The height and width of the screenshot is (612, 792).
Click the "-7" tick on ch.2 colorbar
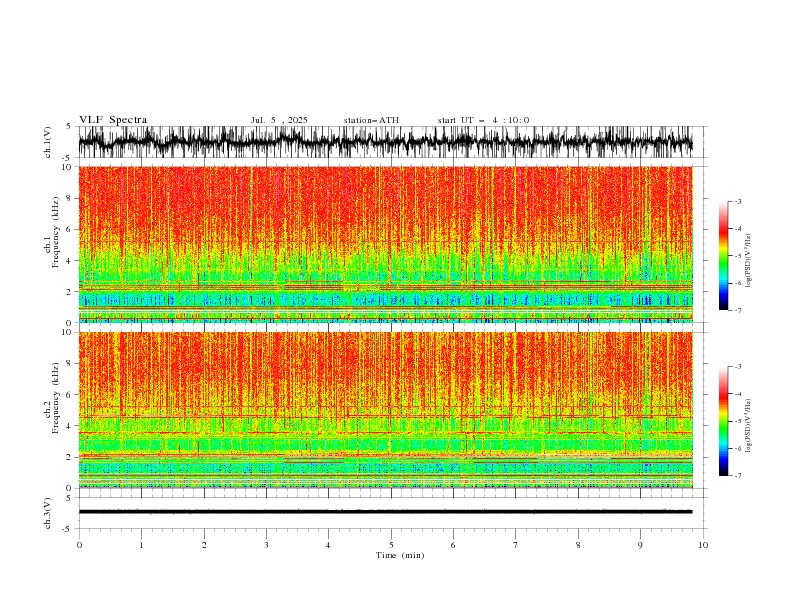(737, 476)
